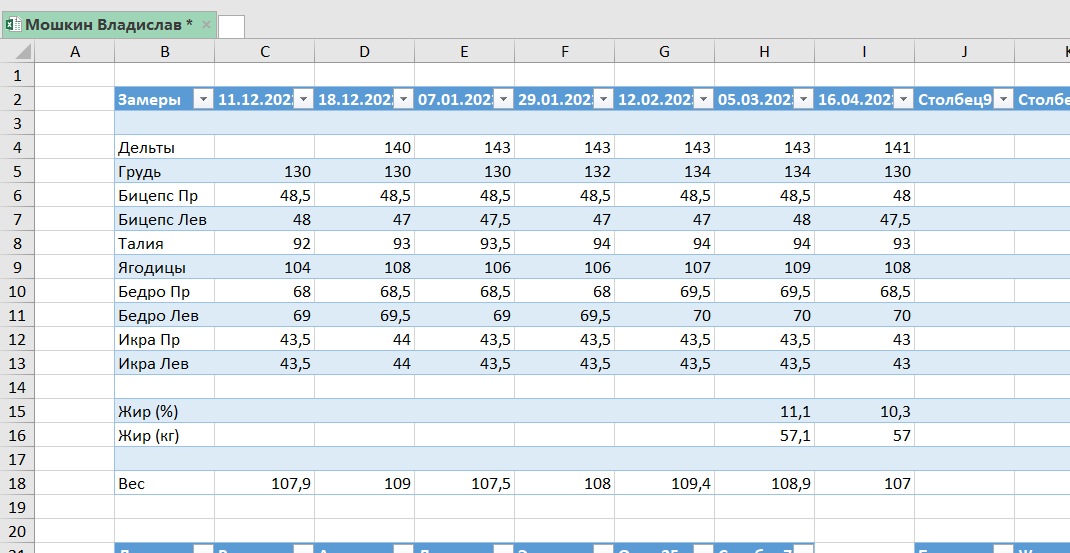Open the 11.12.2022 column filter dropdown
Image resolution: width=1070 pixels, height=553 pixels.
[304, 100]
